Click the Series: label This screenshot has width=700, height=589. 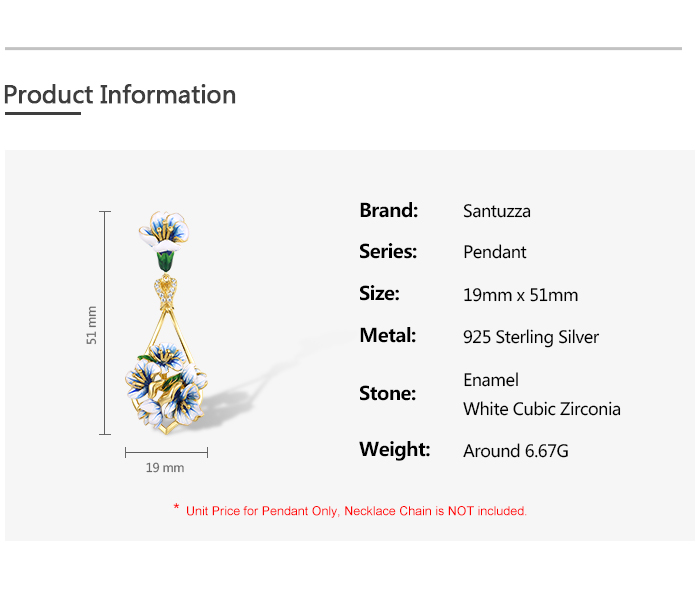pyautogui.click(x=388, y=251)
